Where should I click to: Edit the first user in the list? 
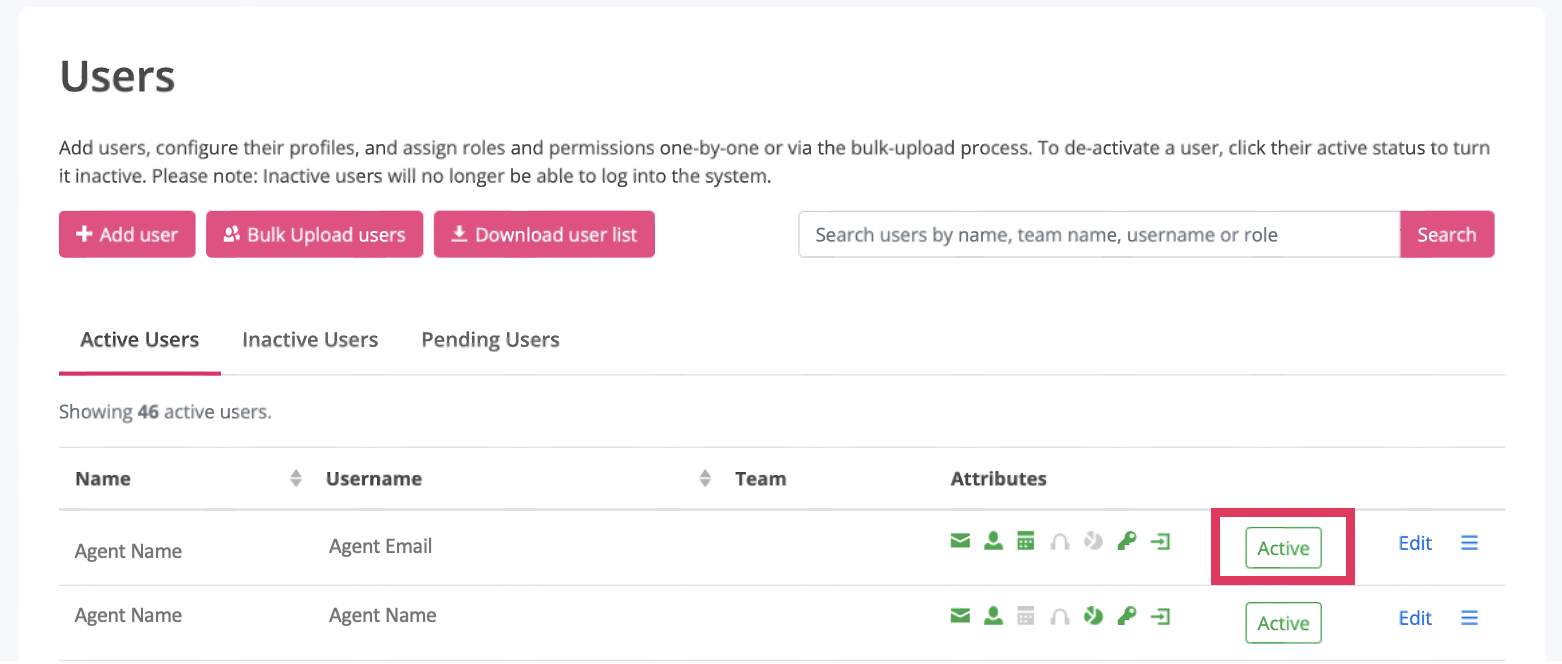[x=1415, y=543]
